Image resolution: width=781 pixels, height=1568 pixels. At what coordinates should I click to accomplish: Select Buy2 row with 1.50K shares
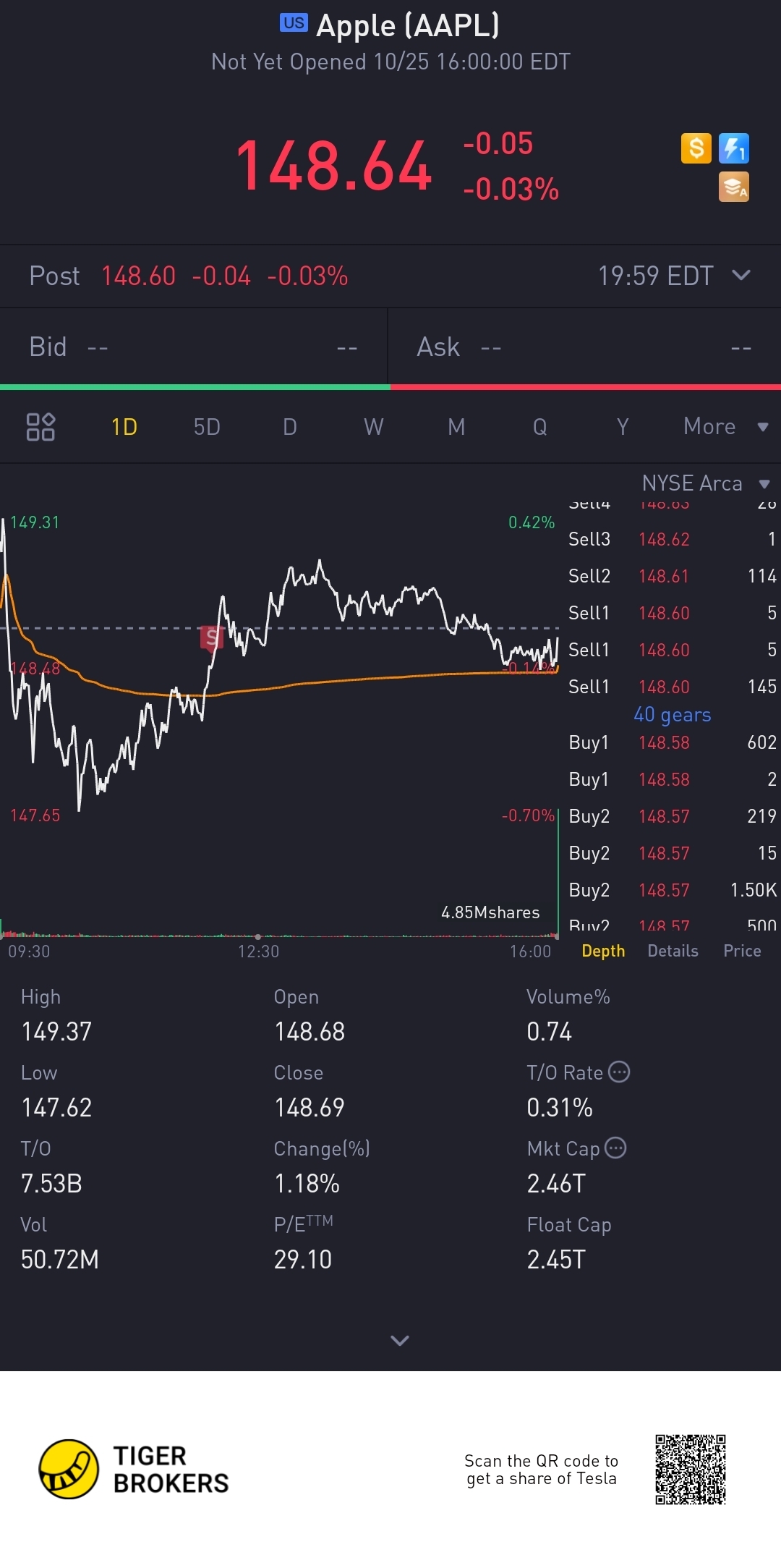(673, 890)
